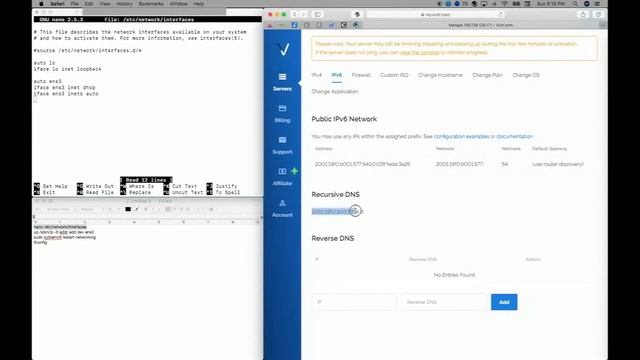Reload the page in address bar
This screenshot has width=640, height=360.
(x=500, y=14)
